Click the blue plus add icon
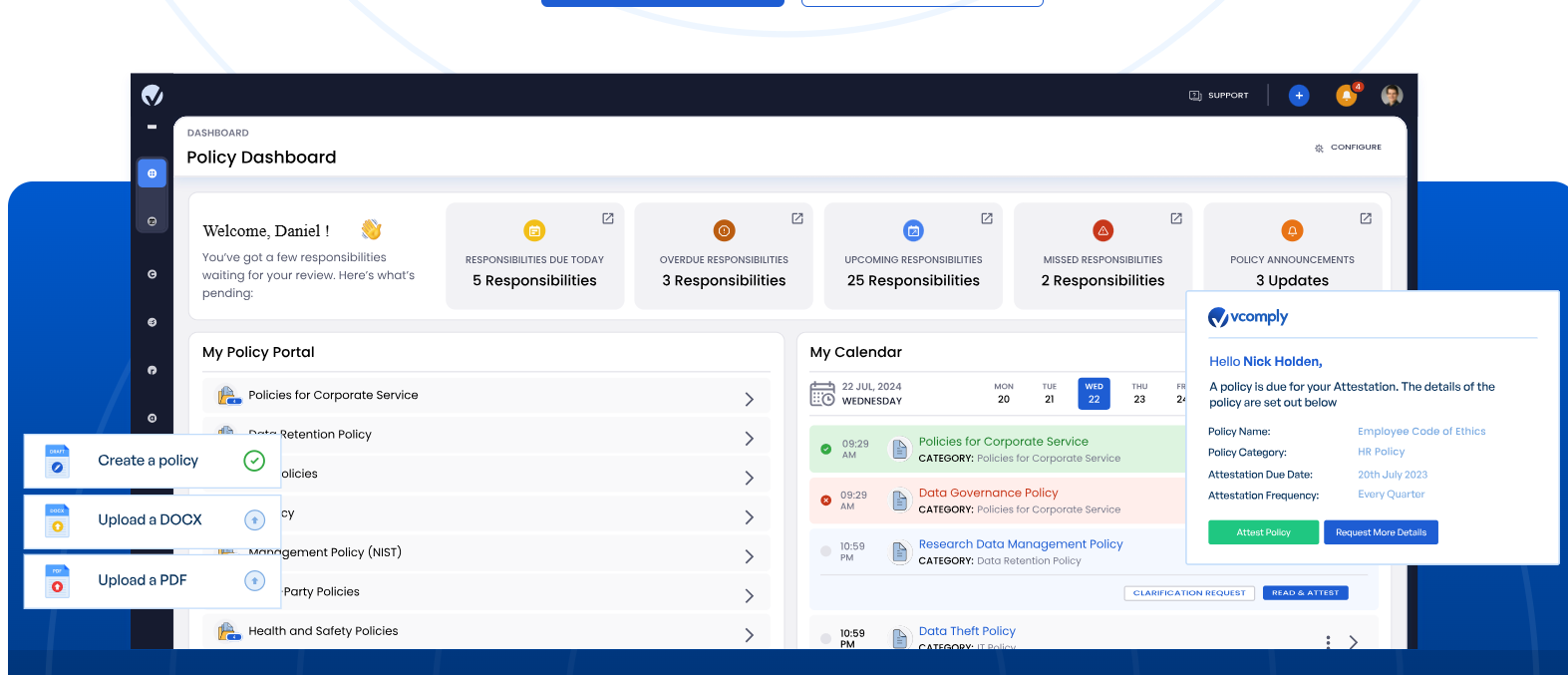 point(1298,96)
